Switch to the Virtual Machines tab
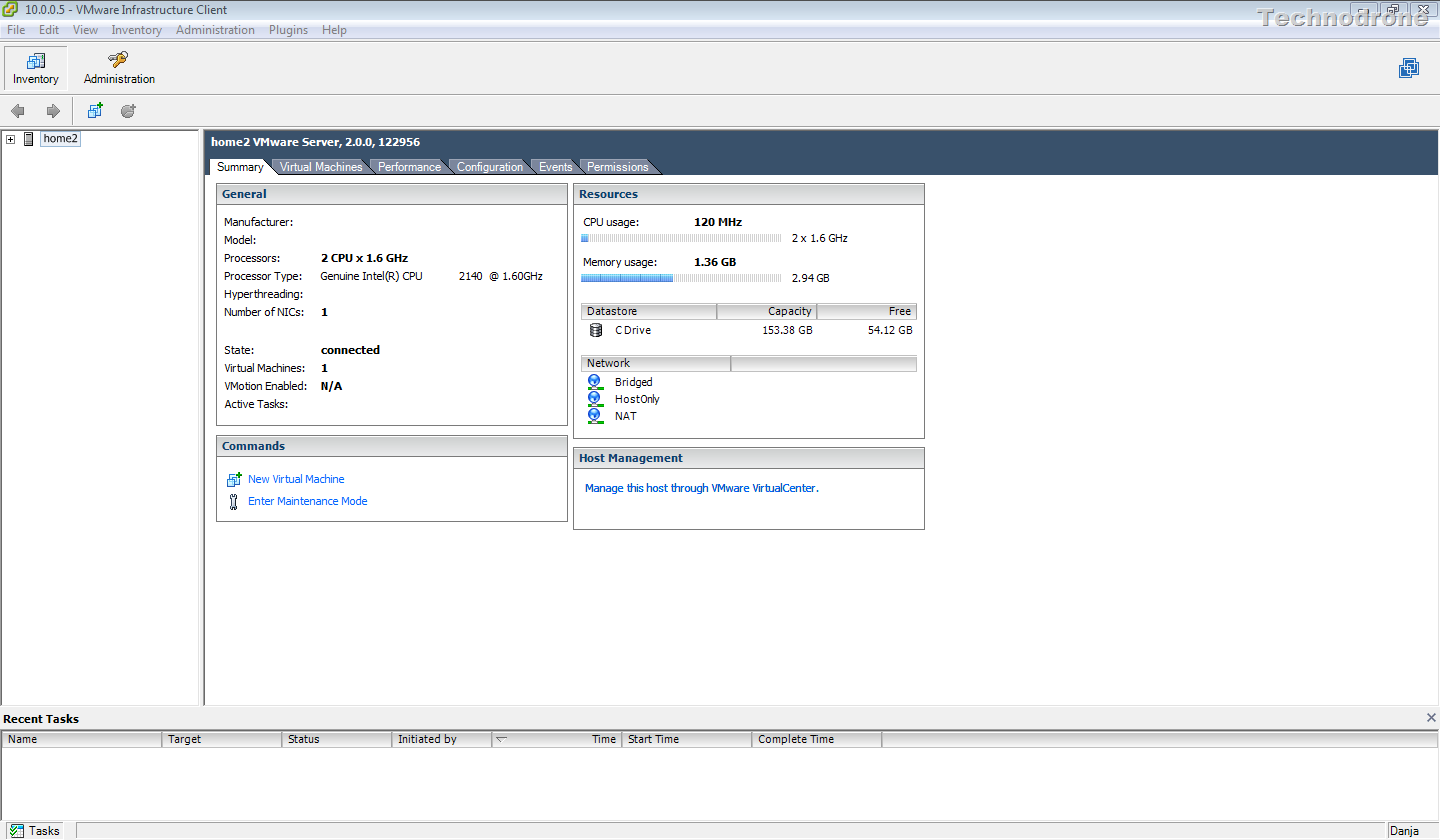1440x840 pixels. coord(321,167)
